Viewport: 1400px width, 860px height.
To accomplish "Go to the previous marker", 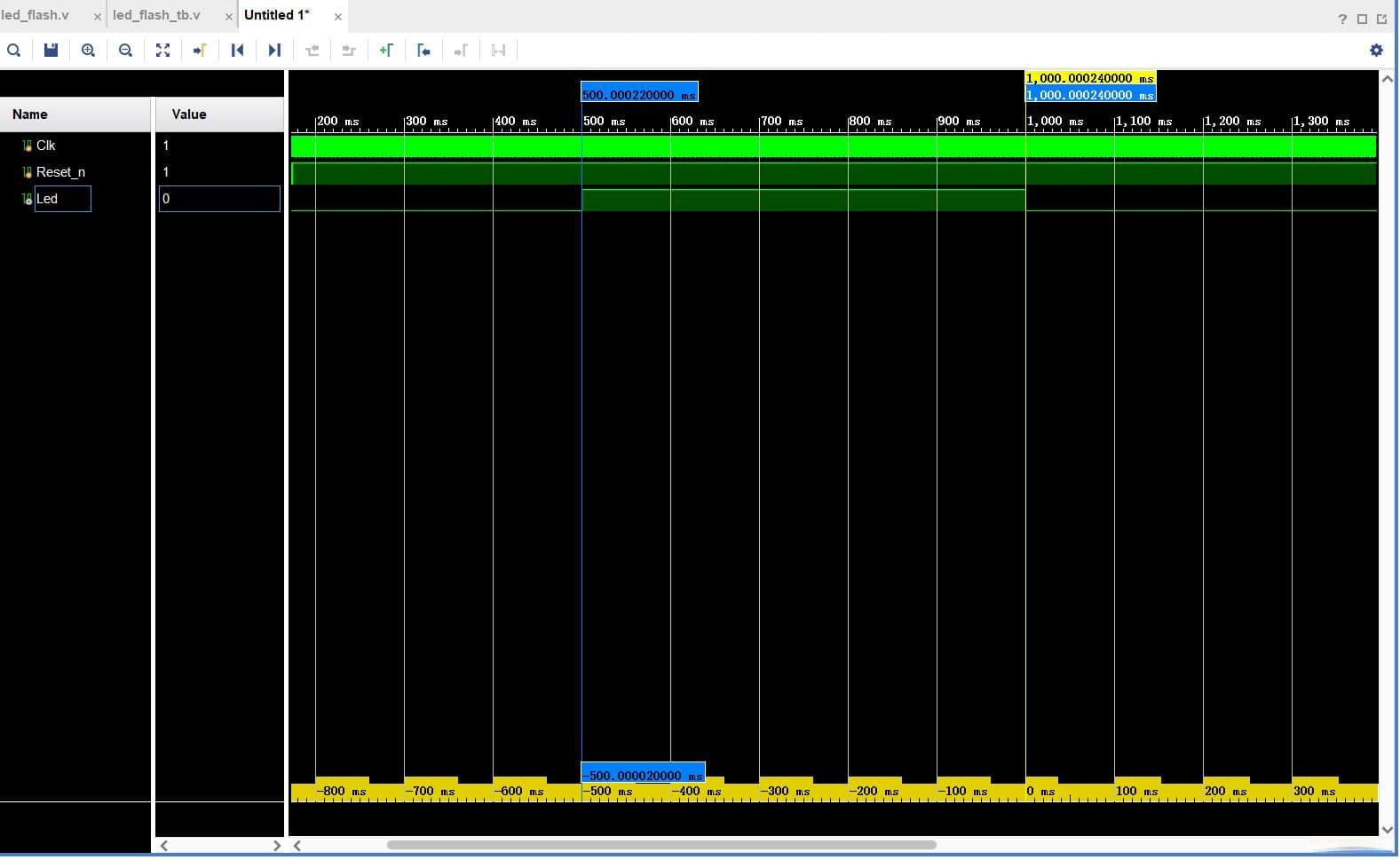I will pos(423,51).
